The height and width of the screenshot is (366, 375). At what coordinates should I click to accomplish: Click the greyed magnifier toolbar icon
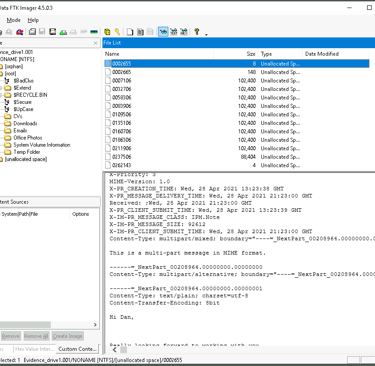pyautogui.click(x=9, y=32)
